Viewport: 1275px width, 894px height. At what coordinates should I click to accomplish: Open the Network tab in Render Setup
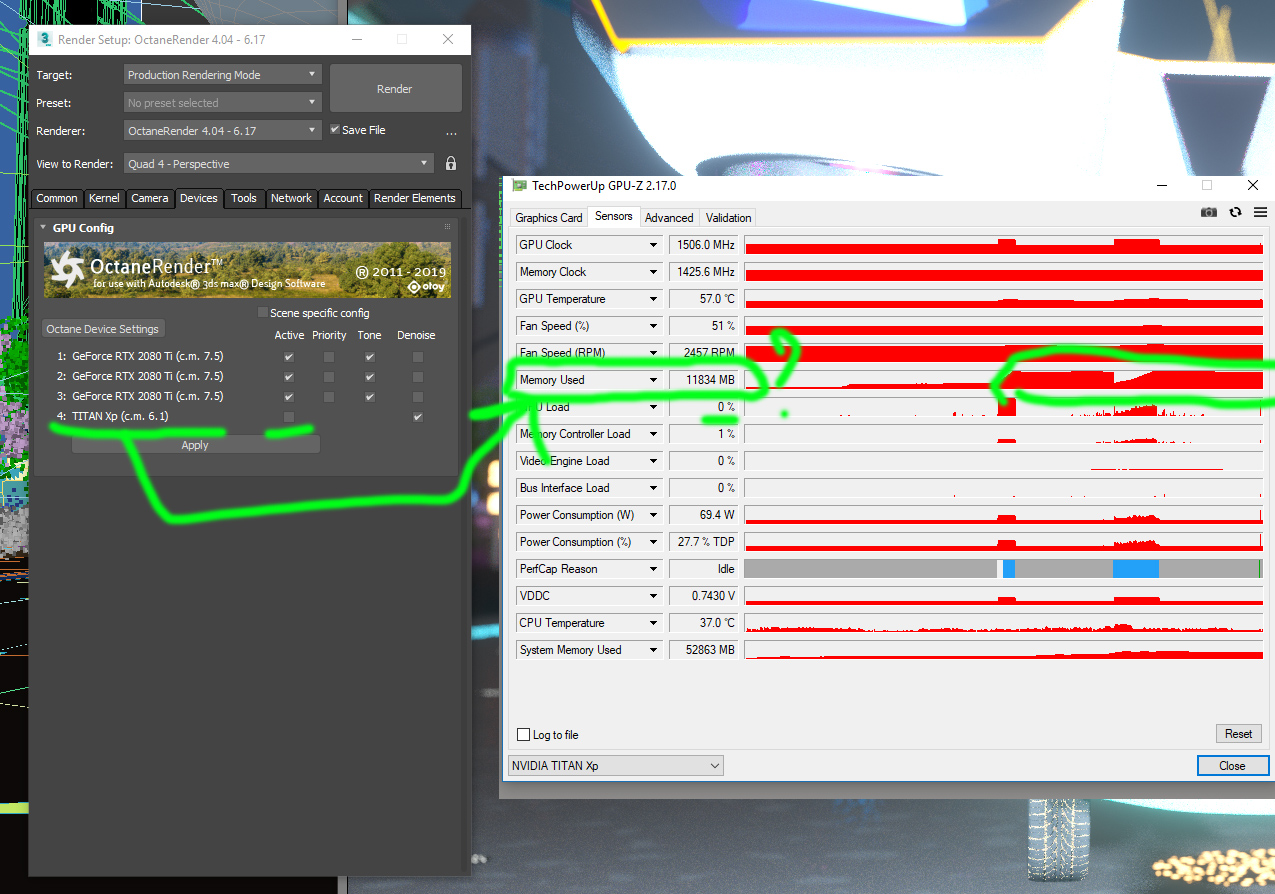[291, 198]
